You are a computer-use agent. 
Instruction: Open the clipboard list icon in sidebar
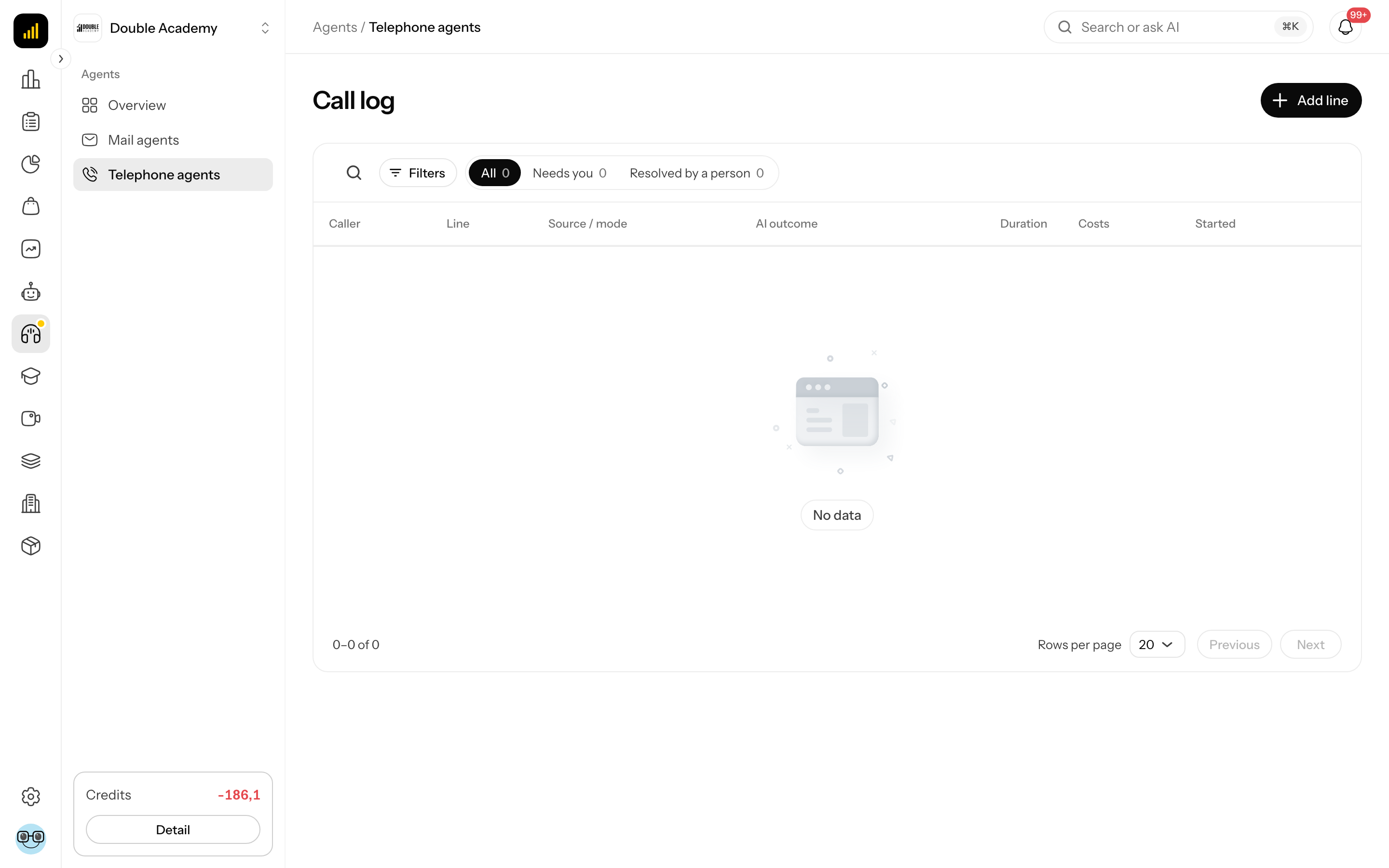coord(30,122)
